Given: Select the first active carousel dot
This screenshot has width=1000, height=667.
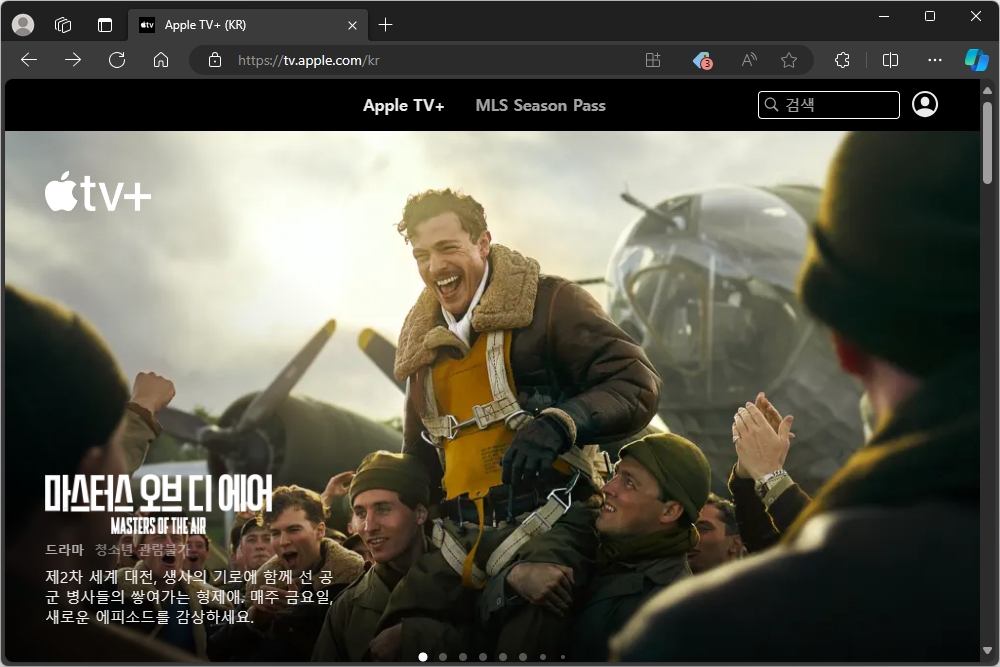Looking at the screenshot, I should (423, 657).
